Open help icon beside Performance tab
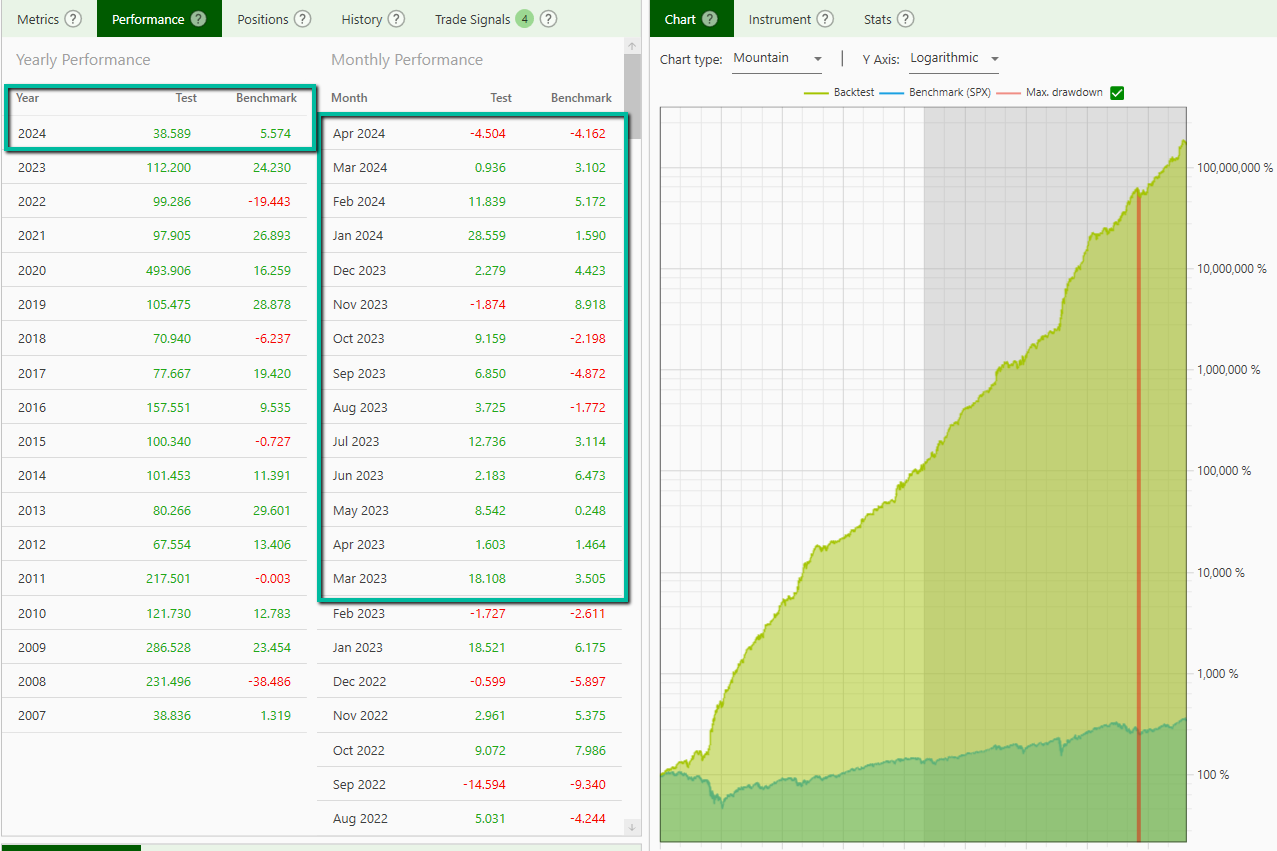The width and height of the screenshot is (1277, 851). [199, 19]
